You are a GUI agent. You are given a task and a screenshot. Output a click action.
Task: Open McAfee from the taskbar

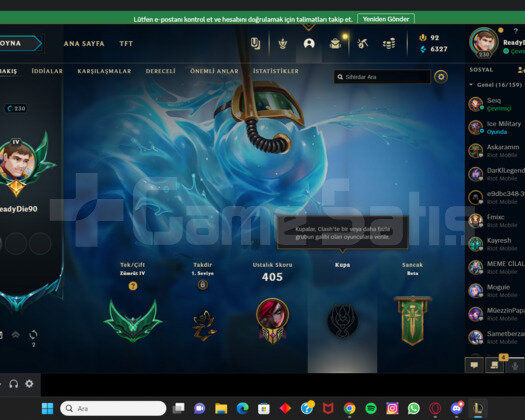pyautogui.click(x=328, y=408)
